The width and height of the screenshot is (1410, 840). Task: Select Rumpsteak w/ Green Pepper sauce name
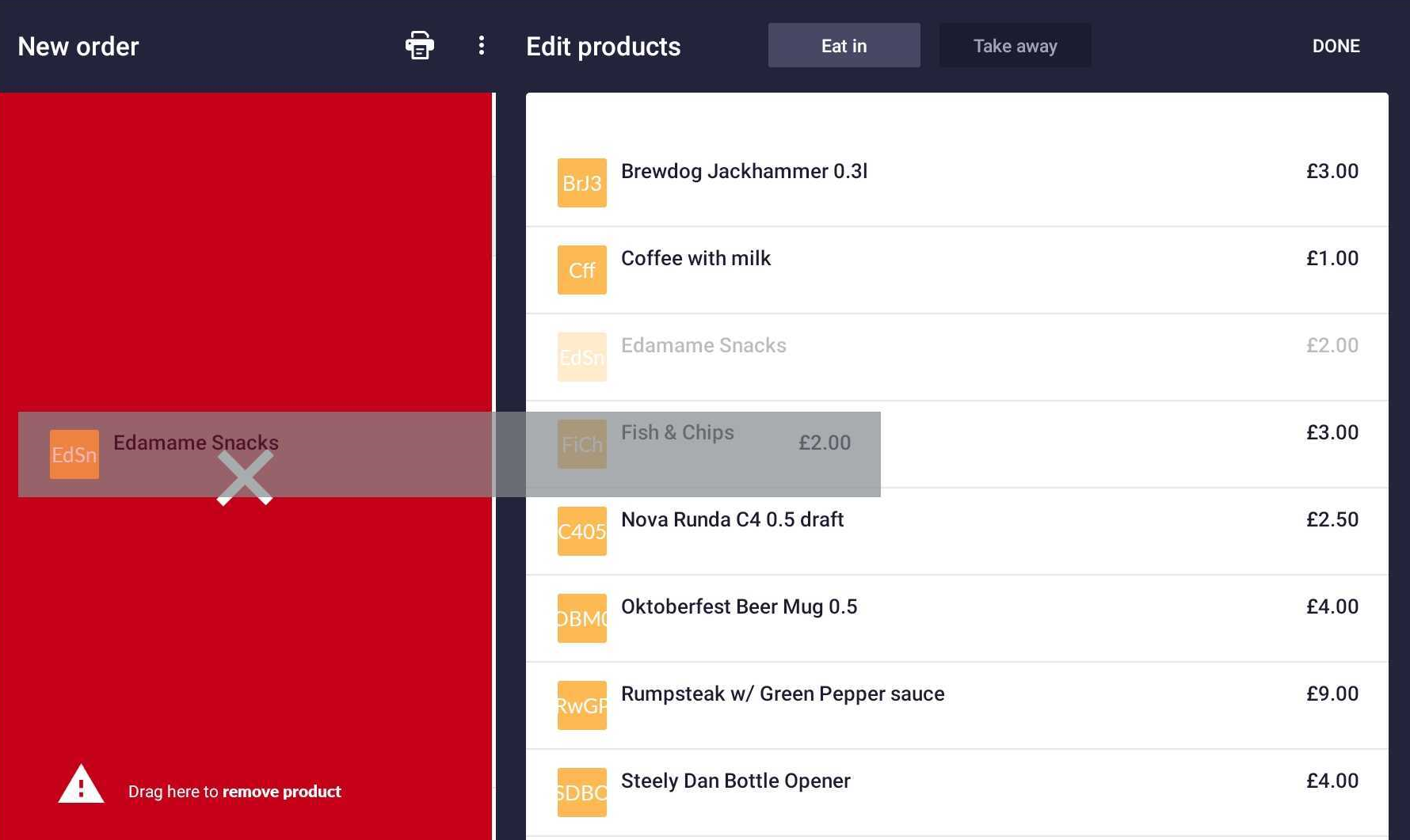click(x=783, y=694)
